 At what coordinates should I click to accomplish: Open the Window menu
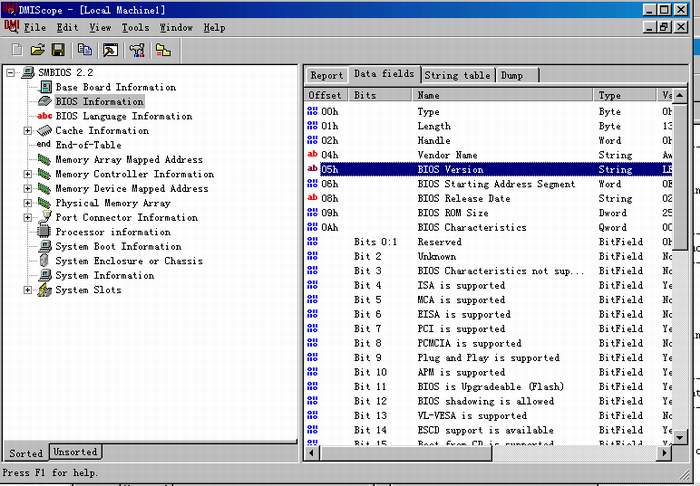[176, 28]
